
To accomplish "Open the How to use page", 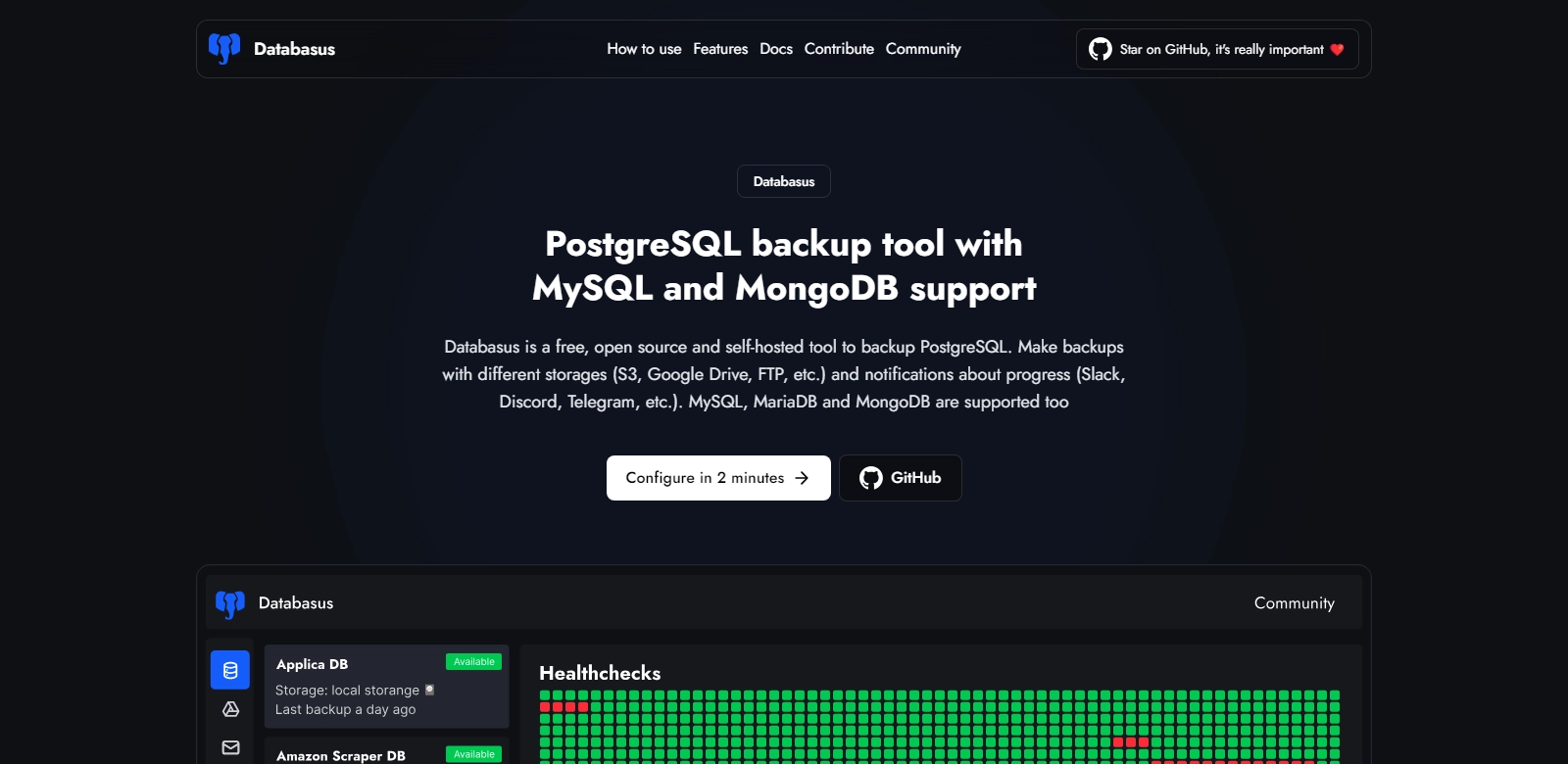I will coord(644,49).
